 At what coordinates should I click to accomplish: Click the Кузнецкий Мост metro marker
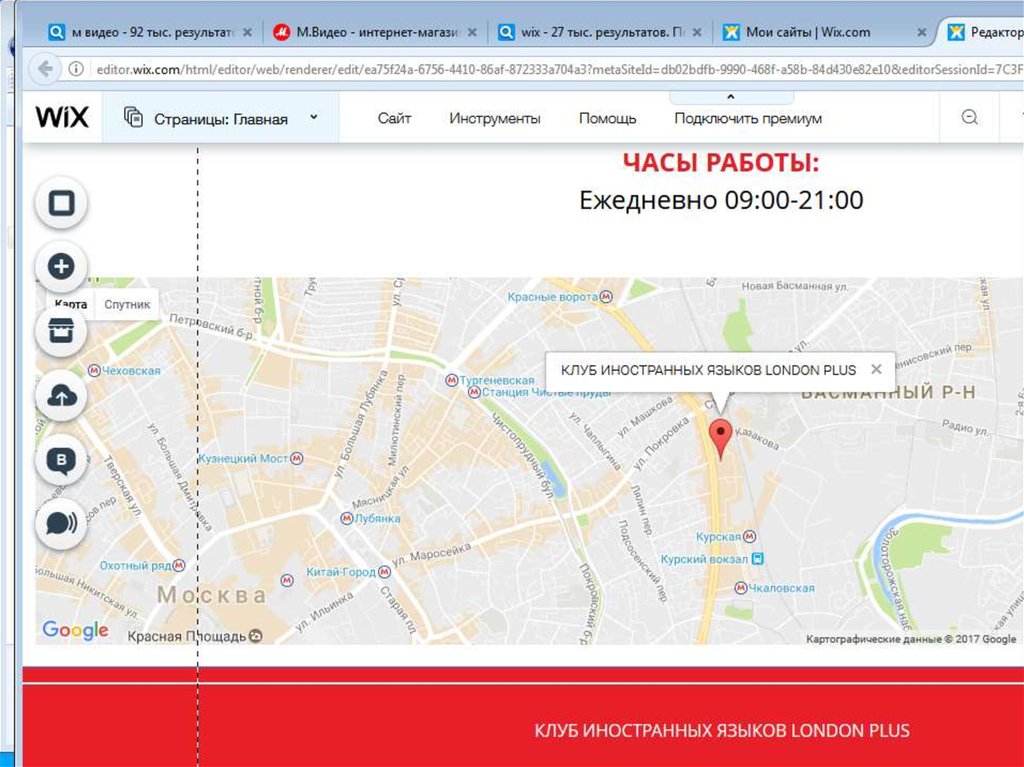(x=296, y=459)
